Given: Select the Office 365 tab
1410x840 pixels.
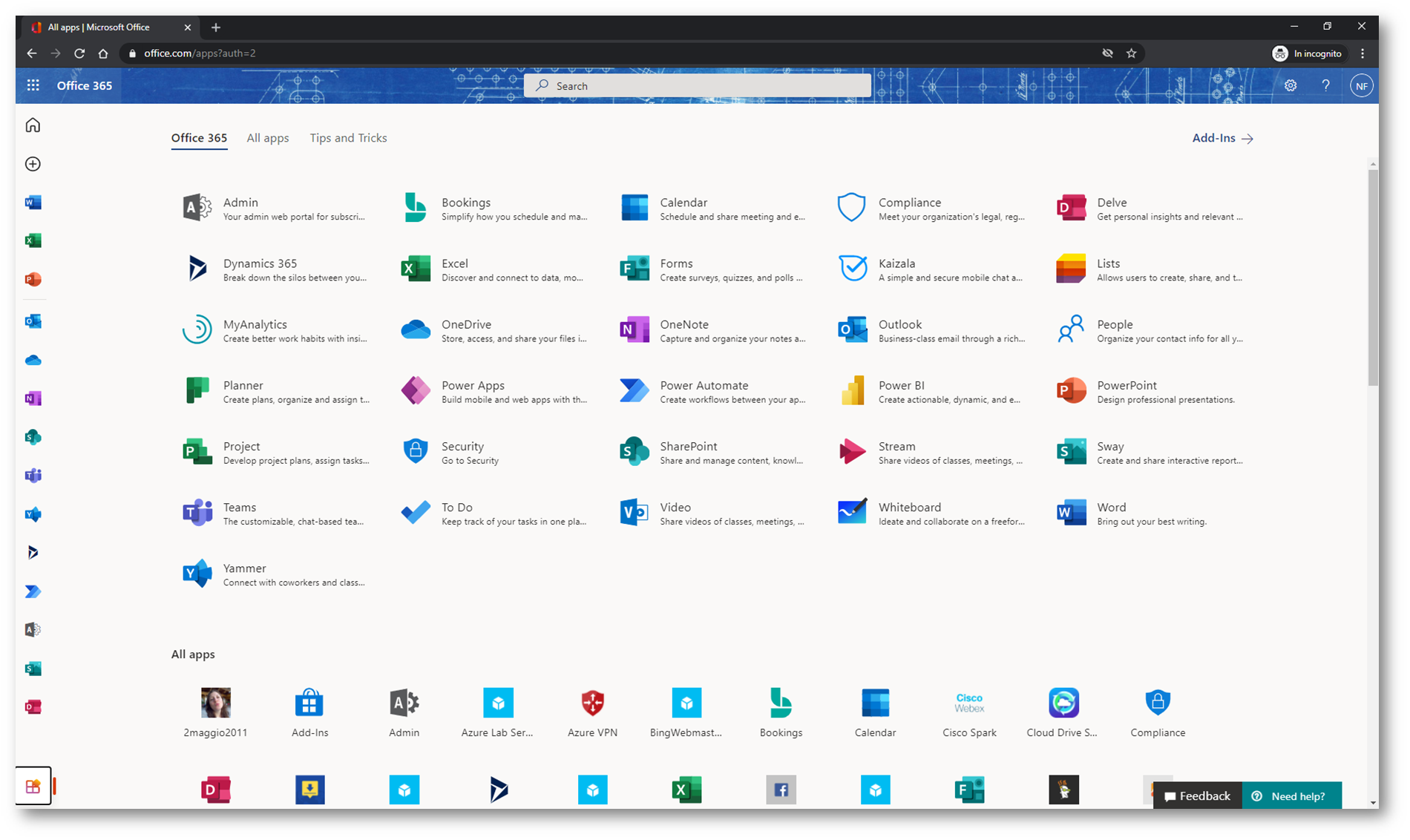Looking at the screenshot, I should [x=199, y=138].
